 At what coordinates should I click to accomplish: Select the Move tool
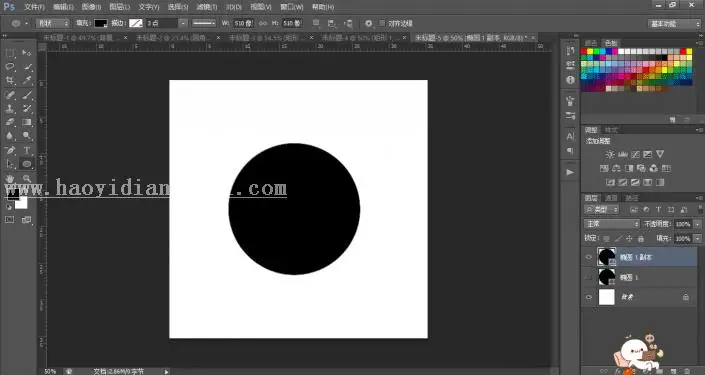coord(27,53)
